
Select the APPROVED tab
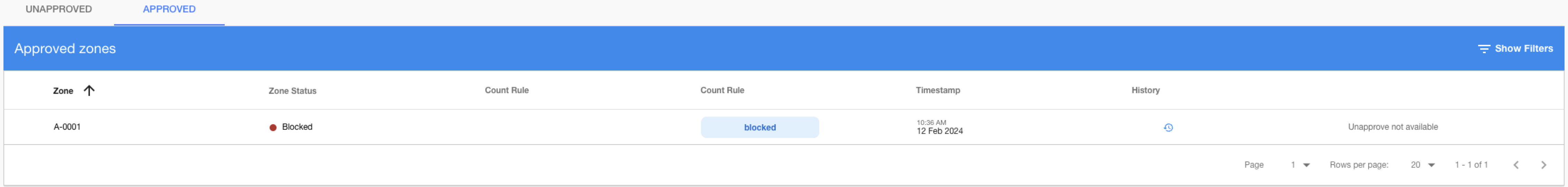point(169,9)
